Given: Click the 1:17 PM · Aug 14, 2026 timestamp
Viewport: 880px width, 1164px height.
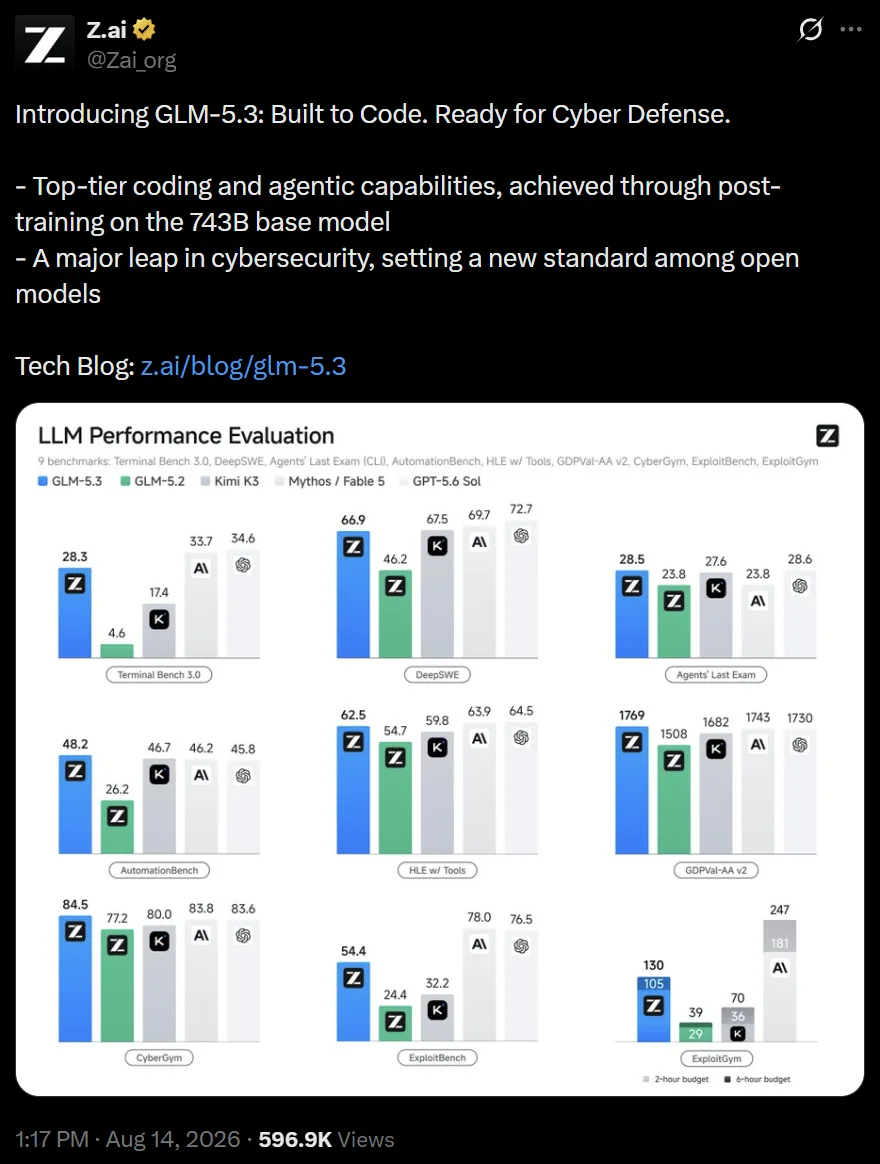Looking at the screenshot, I should 128,1140.
